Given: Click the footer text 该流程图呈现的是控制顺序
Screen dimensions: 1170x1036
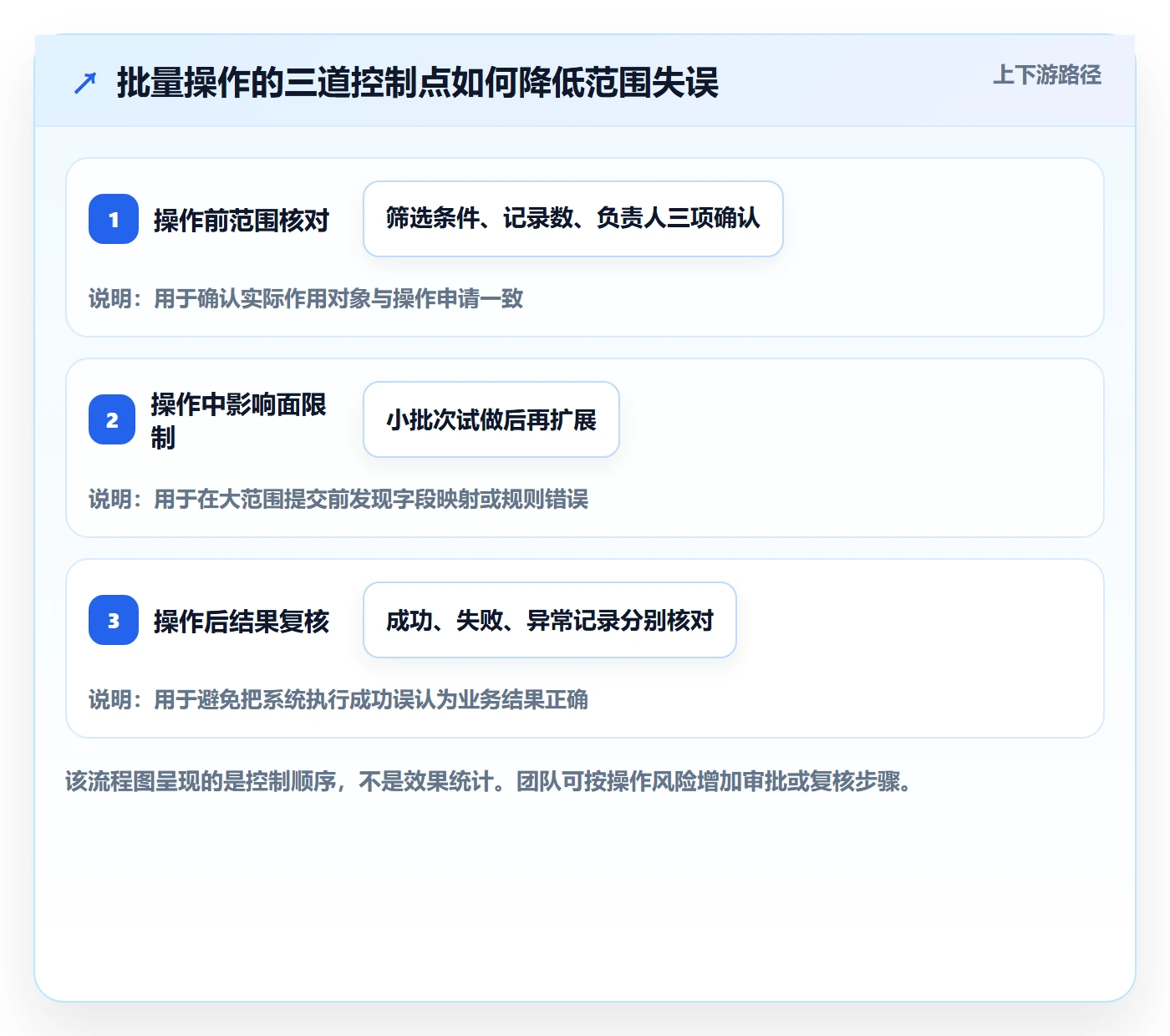Looking at the screenshot, I should point(201,781).
